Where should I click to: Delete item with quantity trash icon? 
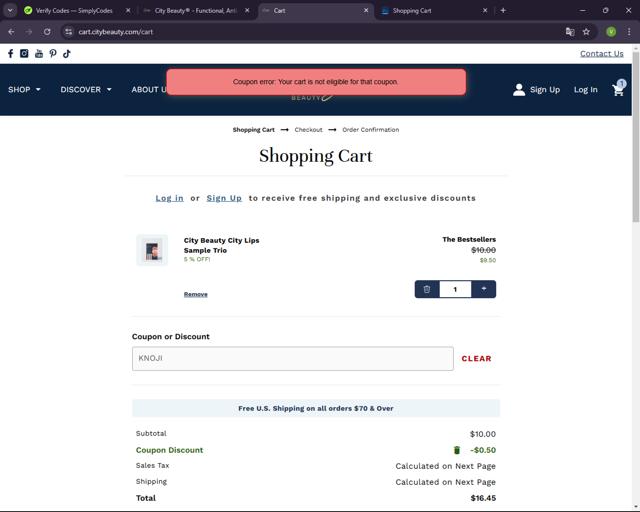[427, 289]
